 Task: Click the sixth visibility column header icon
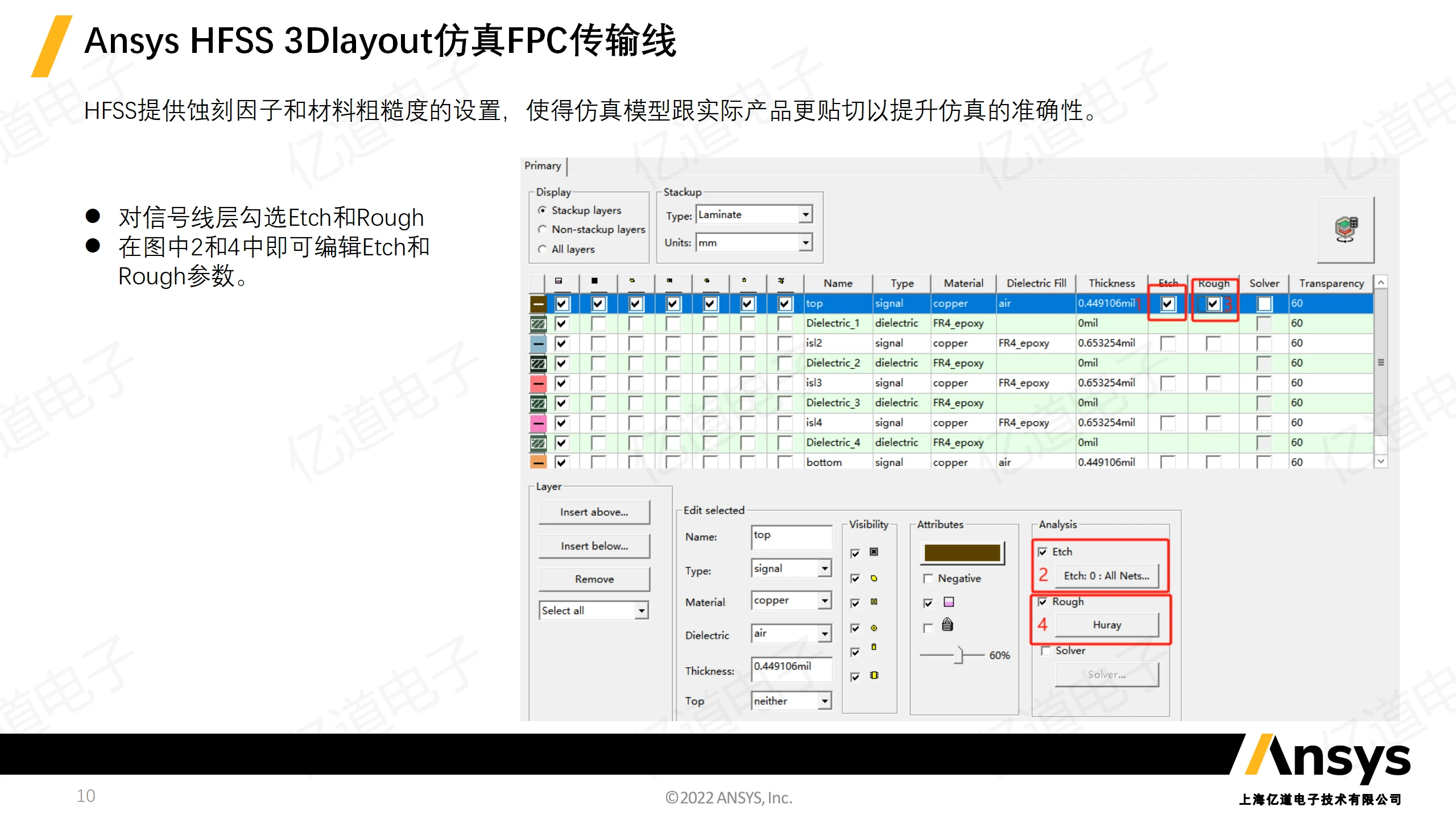pyautogui.click(x=744, y=281)
